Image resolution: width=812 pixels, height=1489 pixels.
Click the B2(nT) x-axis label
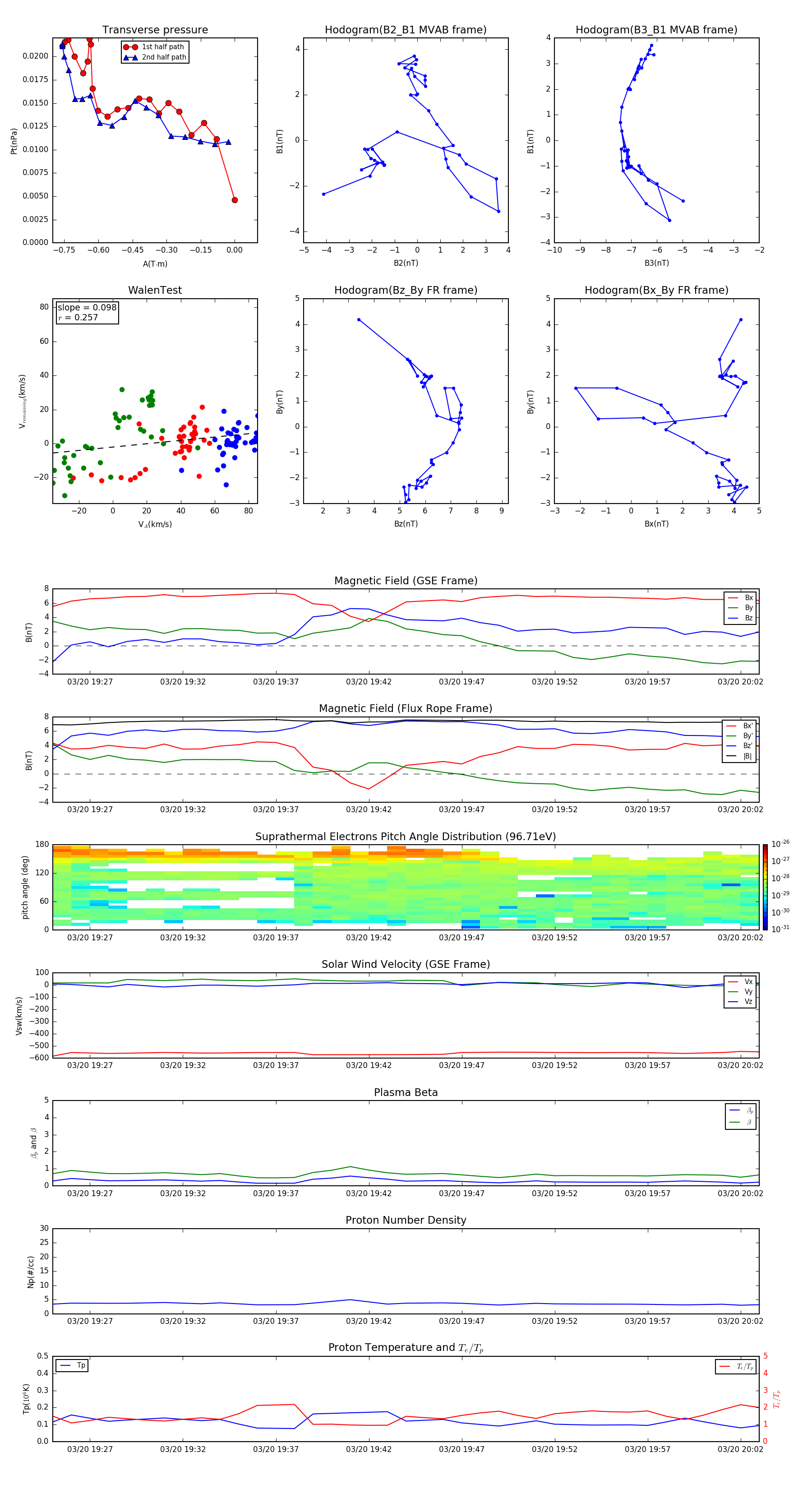tap(406, 263)
